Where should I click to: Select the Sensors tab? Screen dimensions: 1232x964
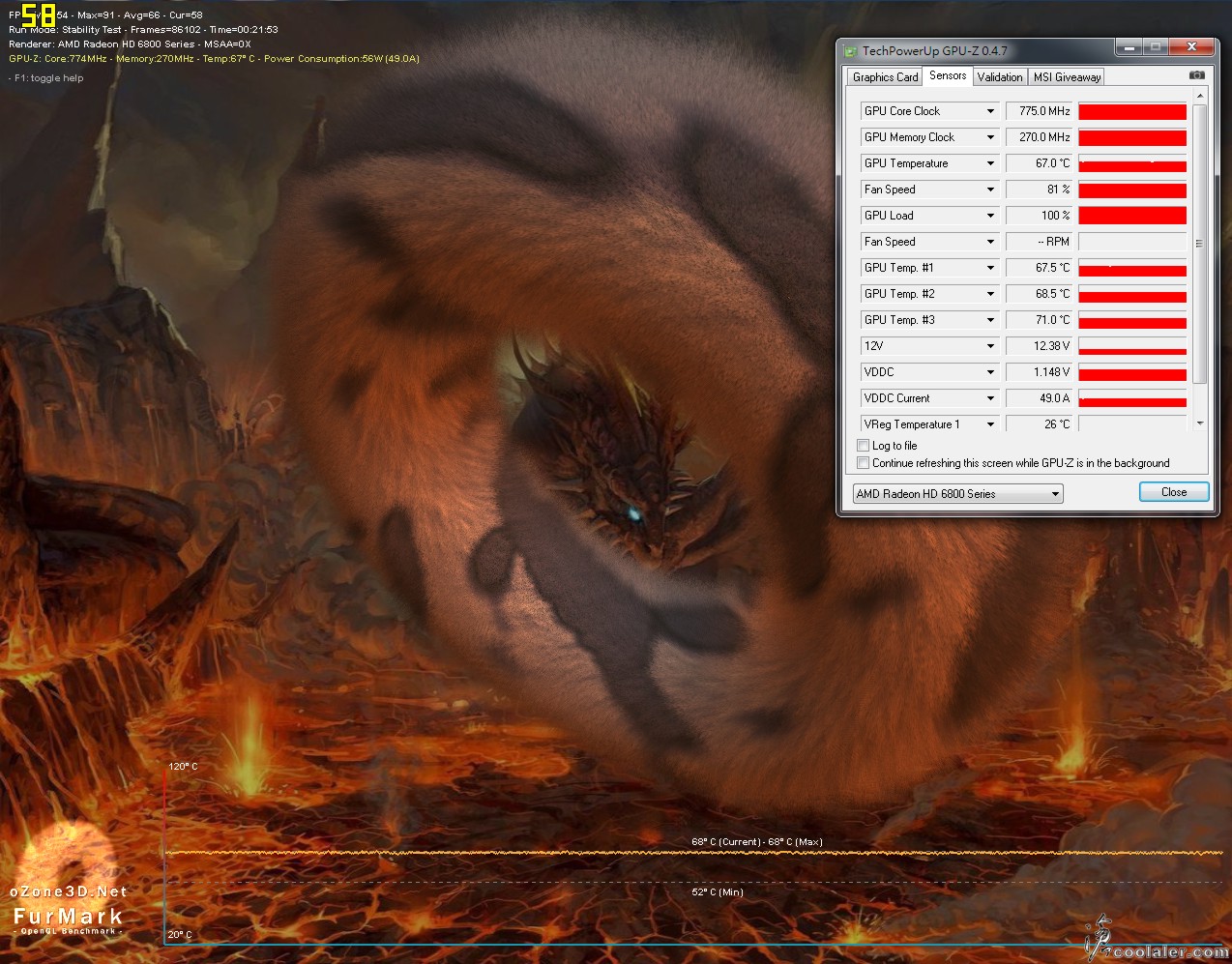[948, 75]
